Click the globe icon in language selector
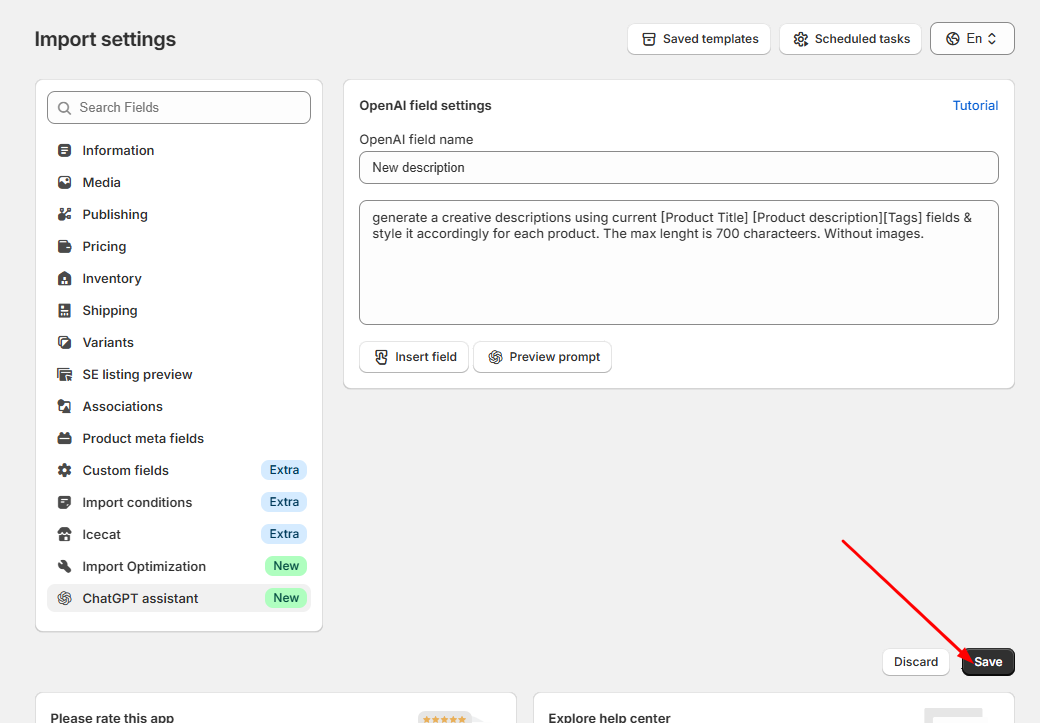Screen dimensions: 1040x723 pyautogui.click(x=952, y=38)
